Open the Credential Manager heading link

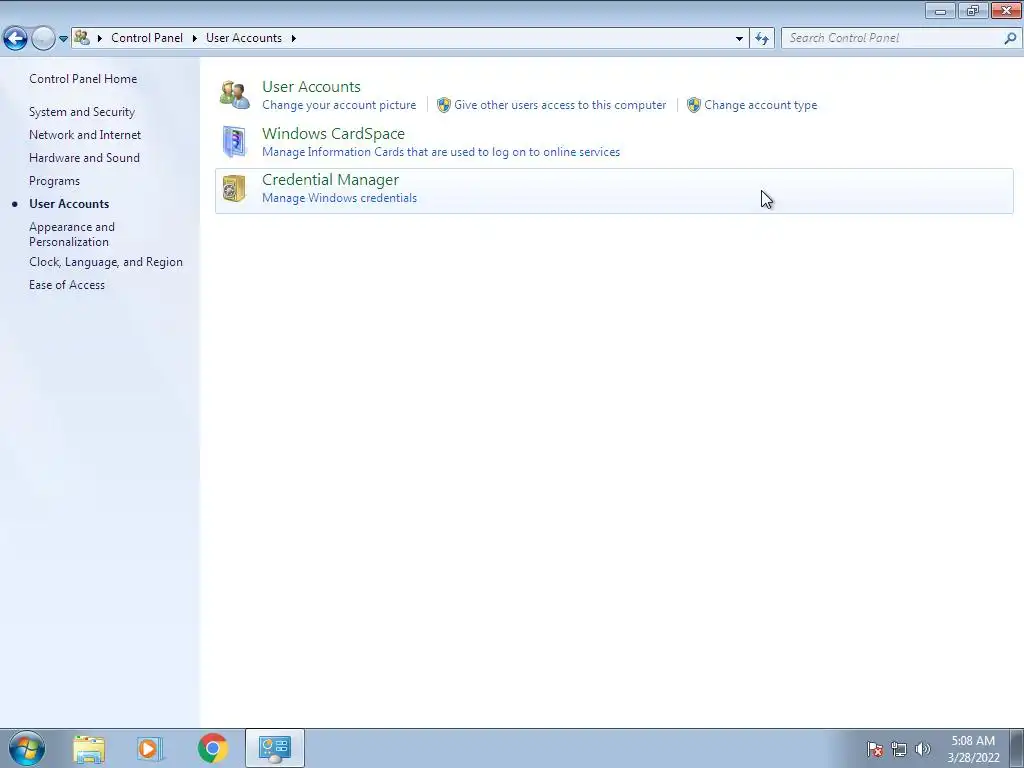pyautogui.click(x=330, y=180)
